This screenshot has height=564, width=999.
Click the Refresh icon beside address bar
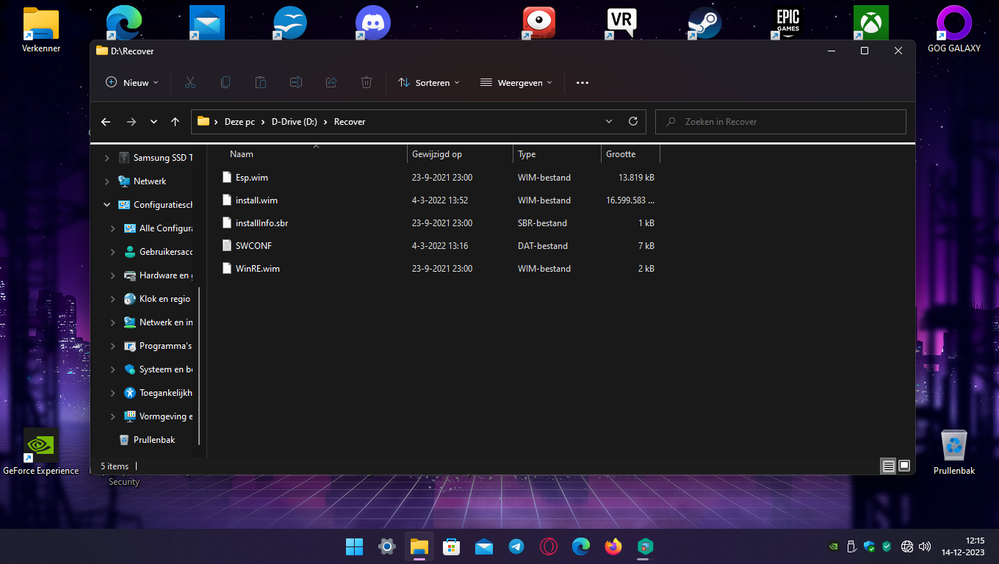(x=633, y=121)
